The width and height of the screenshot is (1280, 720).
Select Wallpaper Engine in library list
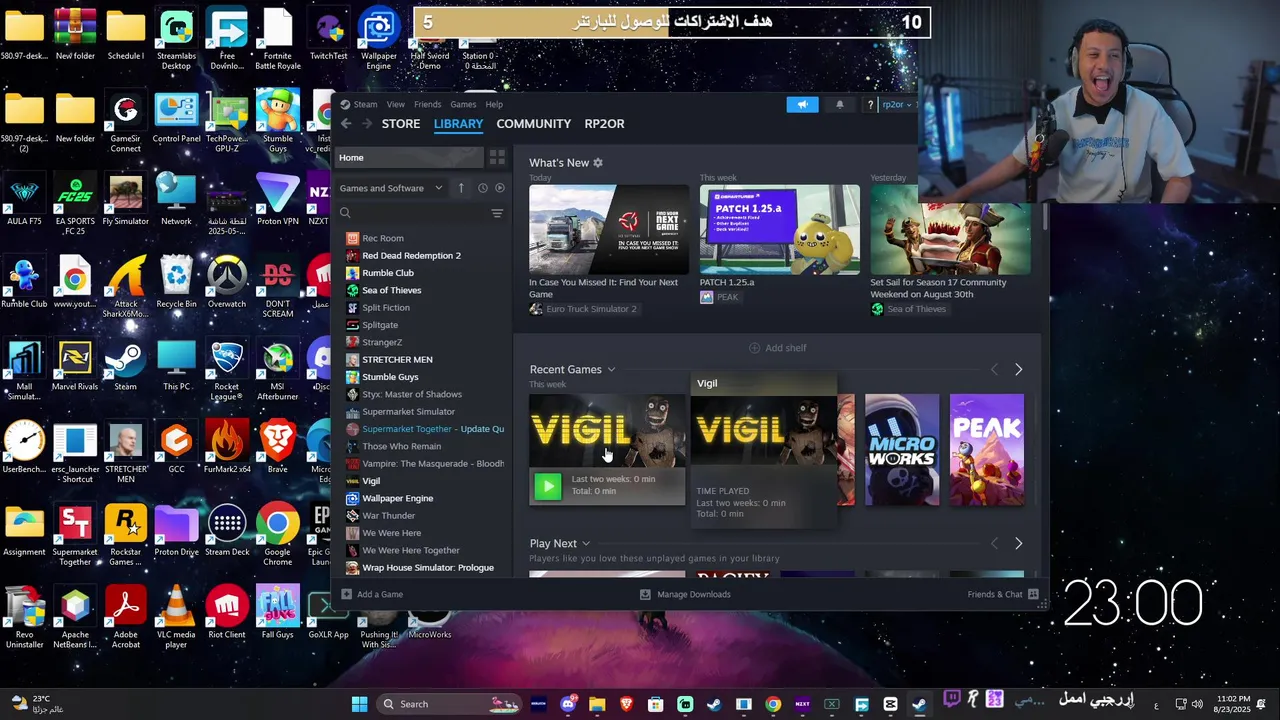pos(397,498)
